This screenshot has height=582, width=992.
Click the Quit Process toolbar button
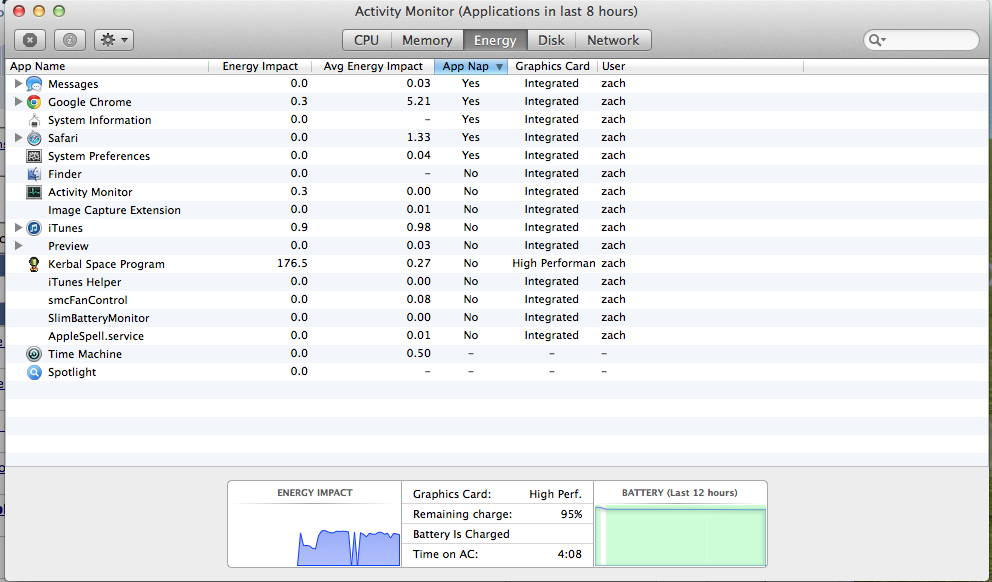coord(30,40)
